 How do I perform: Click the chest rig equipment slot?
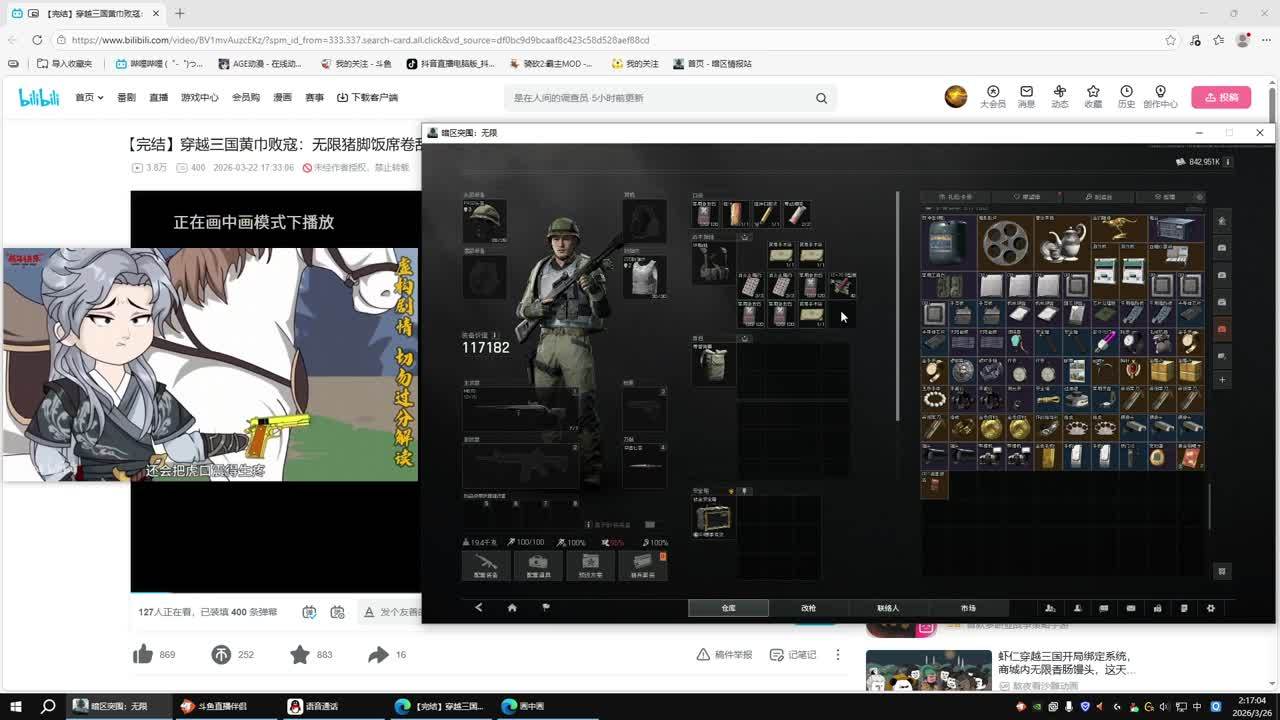pyautogui.click(x=713, y=262)
